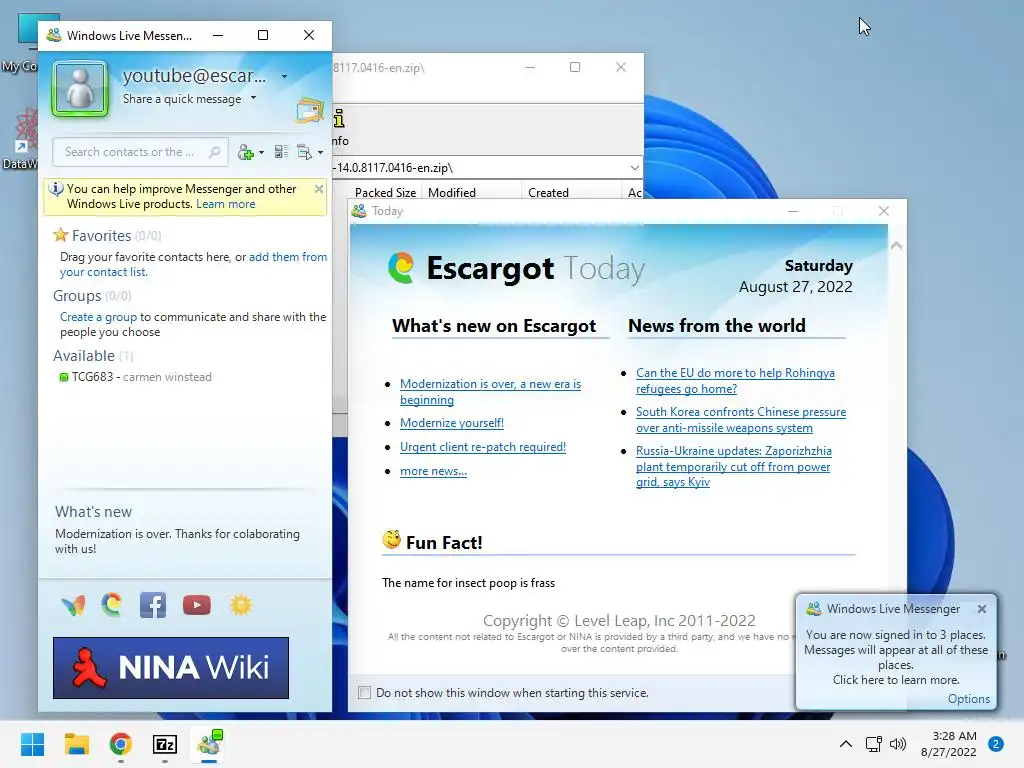This screenshot has height=768, width=1024.
Task: Launch Google Chrome from the taskbar
Action: click(121, 744)
